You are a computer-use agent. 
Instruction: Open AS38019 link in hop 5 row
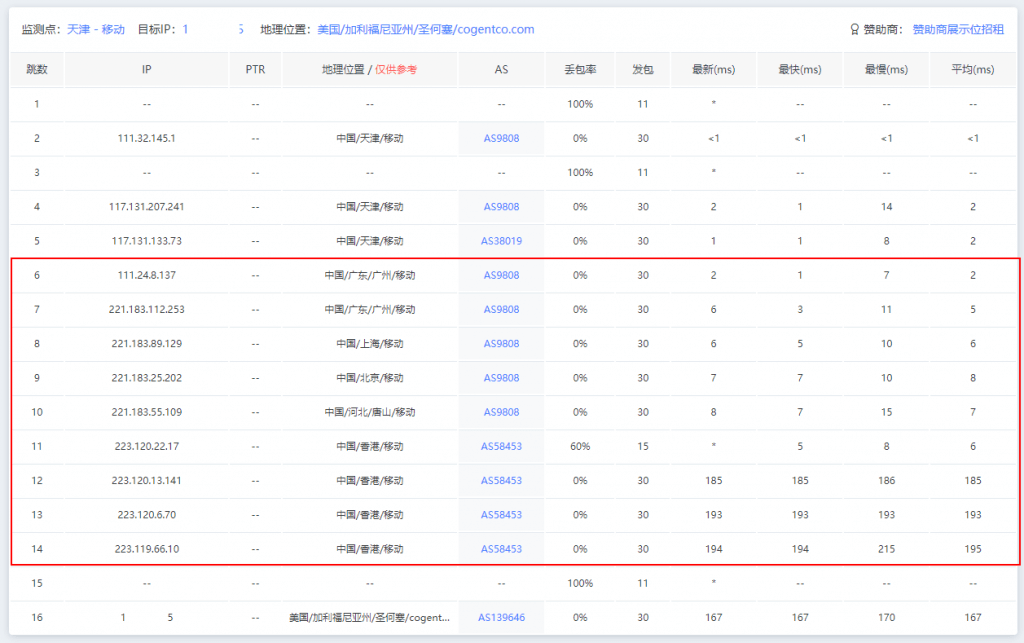501,241
